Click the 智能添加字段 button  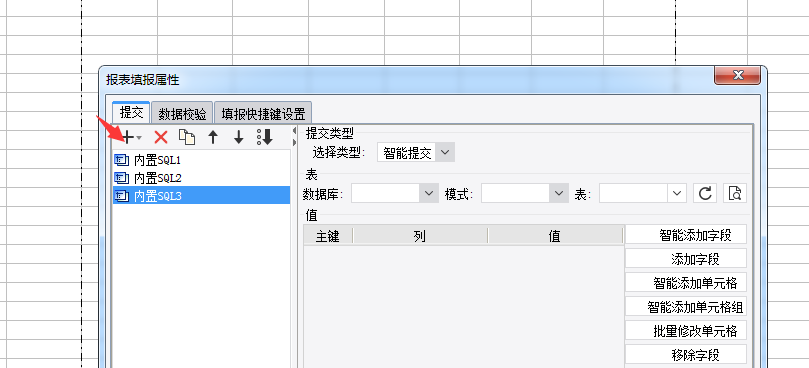coord(686,235)
